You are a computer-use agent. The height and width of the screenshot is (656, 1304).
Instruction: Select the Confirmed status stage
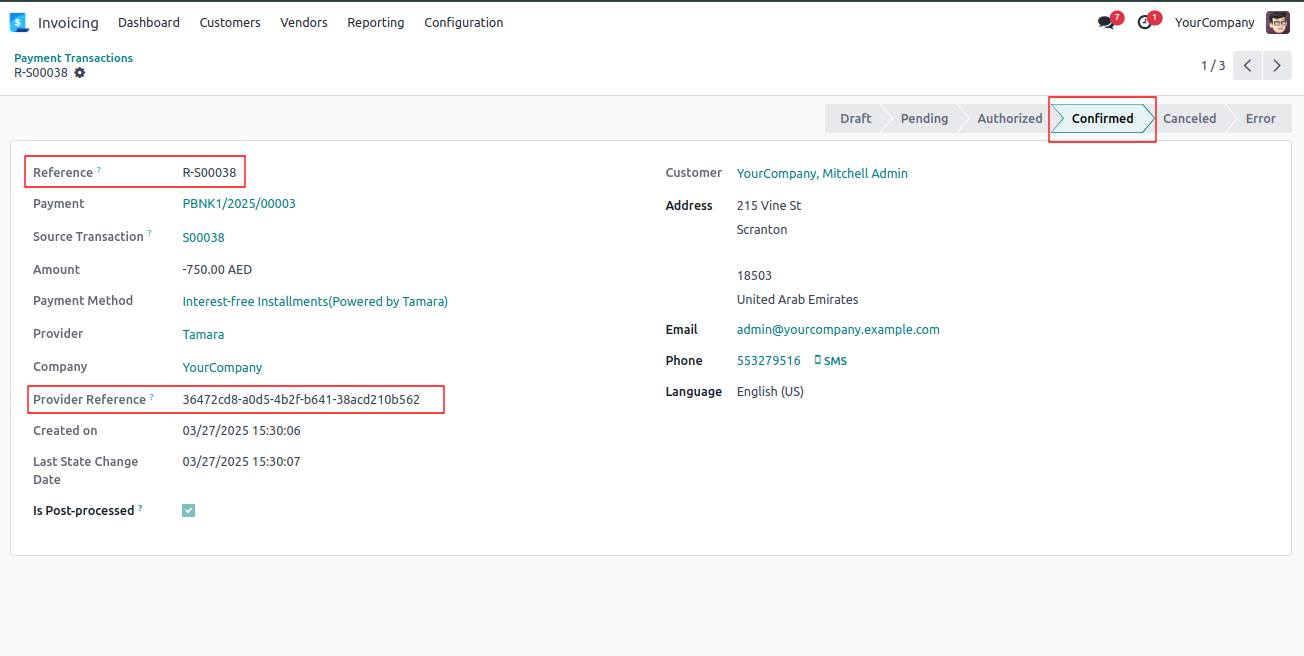pos(1102,118)
